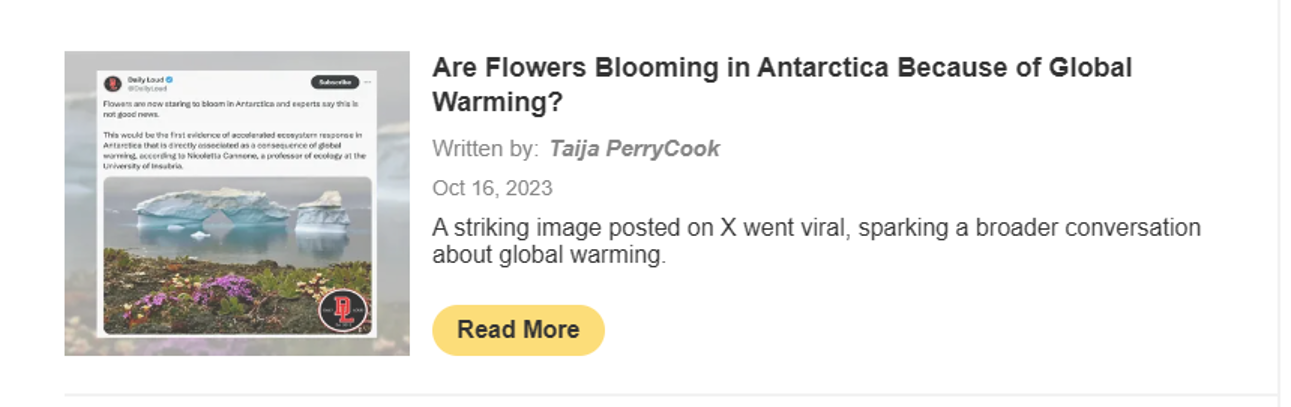1291x407 pixels.
Task: Click the Daily Loud account name
Action: (x=144, y=79)
